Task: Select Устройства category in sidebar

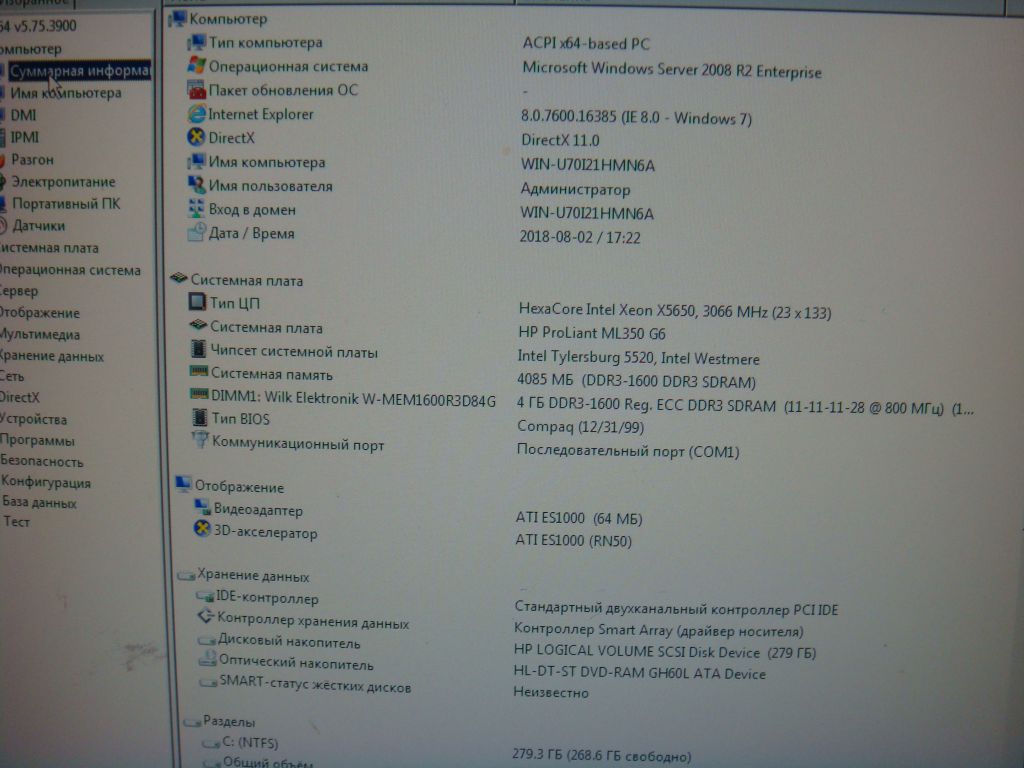Action: click(33, 419)
